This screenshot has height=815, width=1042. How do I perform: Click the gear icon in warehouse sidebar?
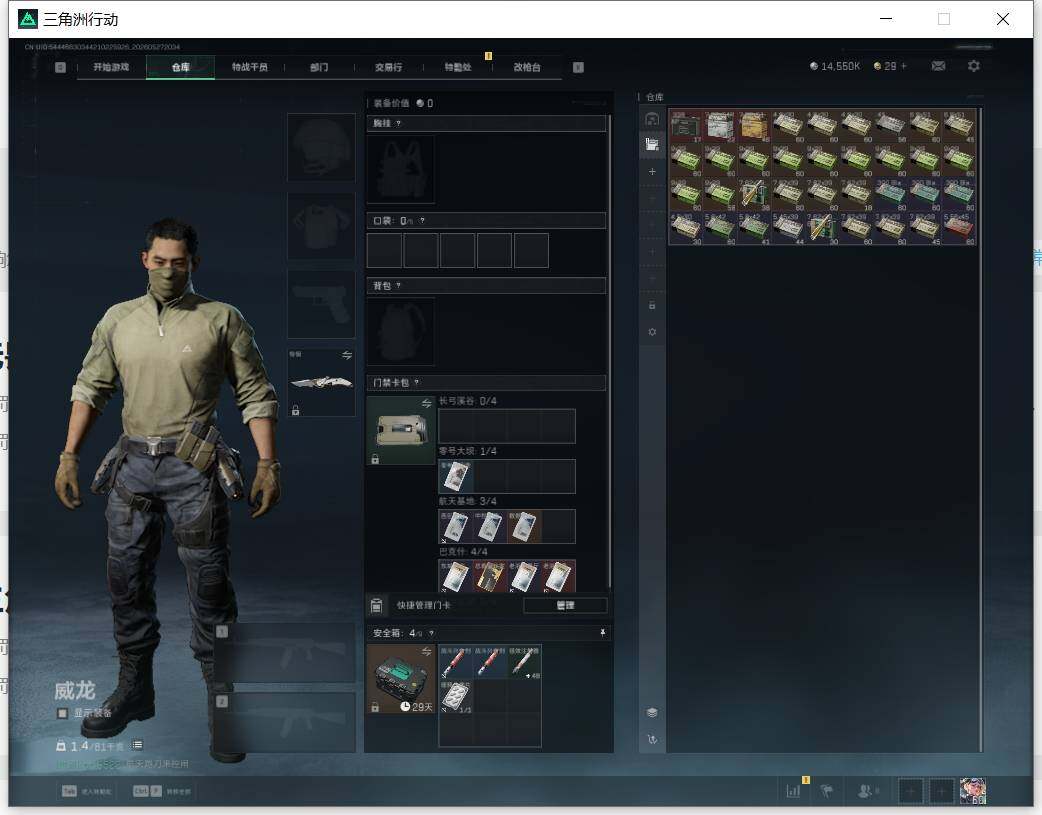652,332
